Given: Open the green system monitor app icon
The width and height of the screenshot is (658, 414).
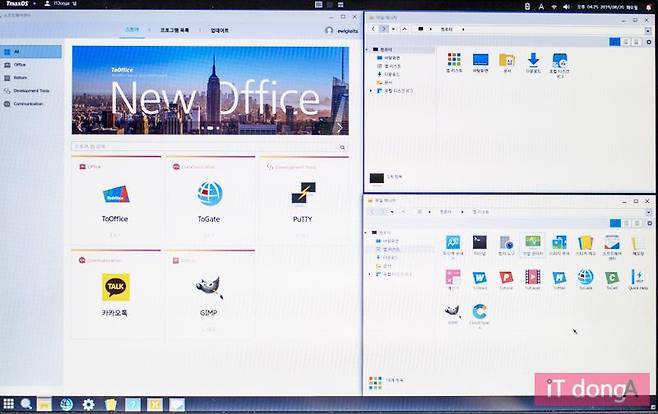Looking at the screenshot, I should coord(533,245).
